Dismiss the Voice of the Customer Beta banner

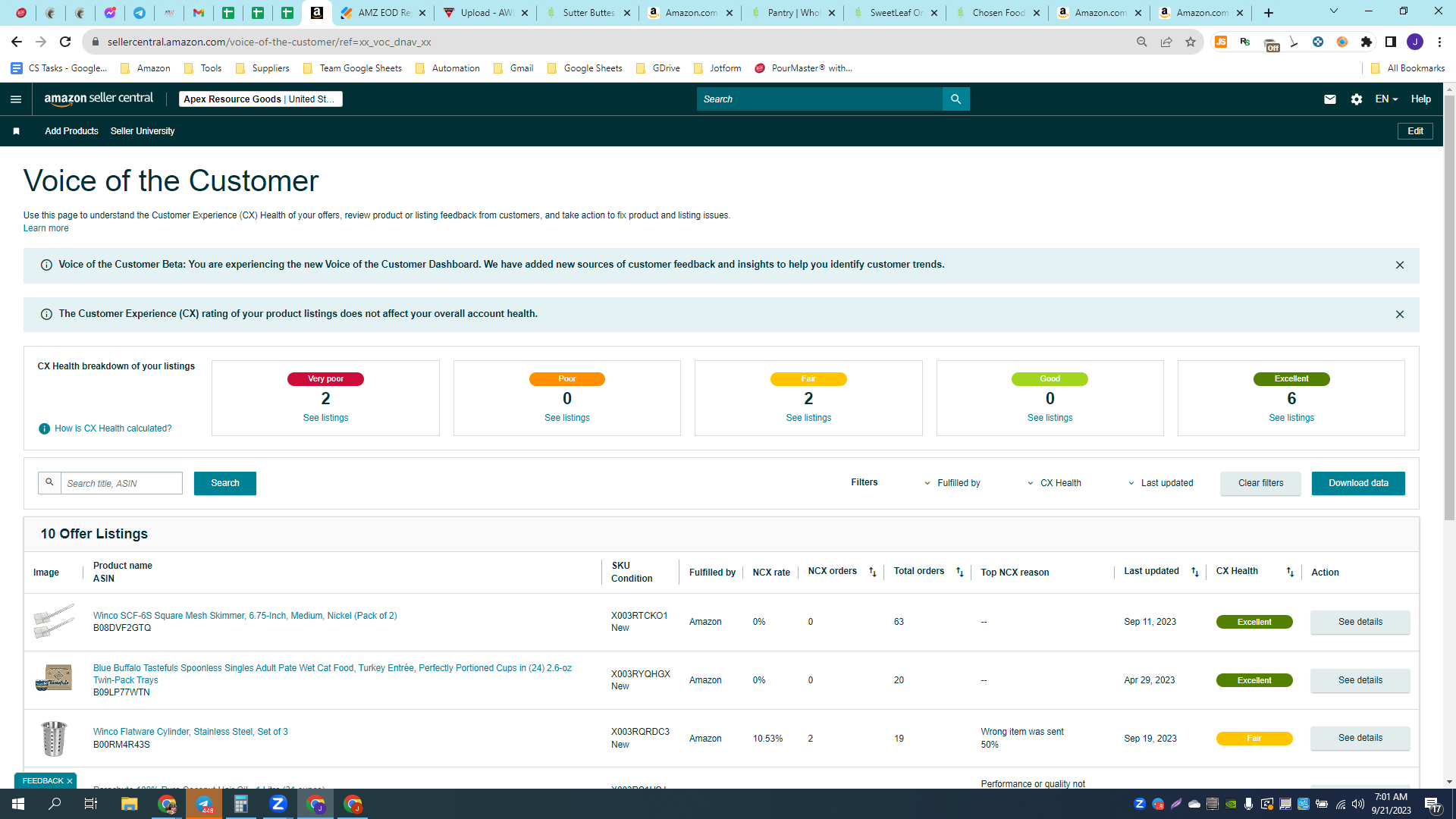tap(1400, 265)
